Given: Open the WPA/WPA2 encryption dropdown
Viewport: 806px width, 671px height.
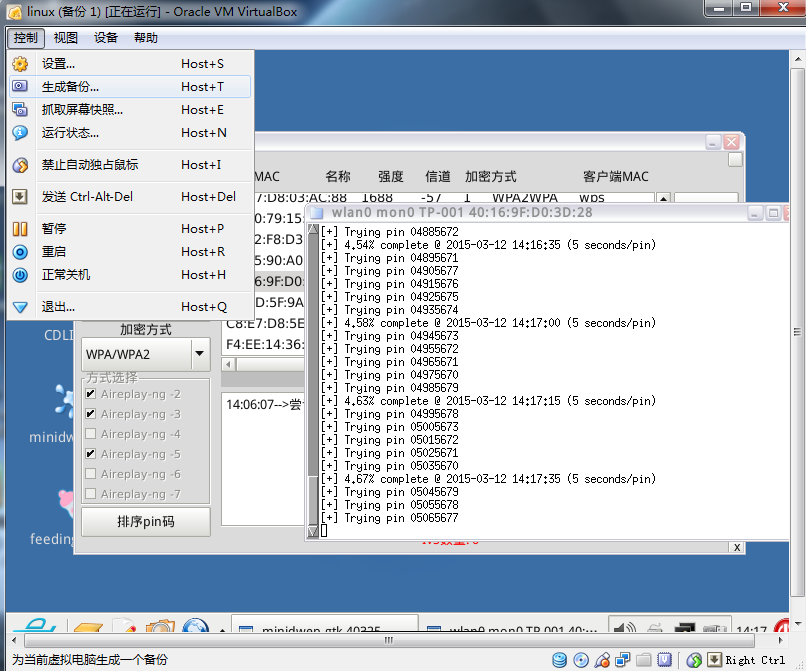Looking at the screenshot, I should 200,354.
